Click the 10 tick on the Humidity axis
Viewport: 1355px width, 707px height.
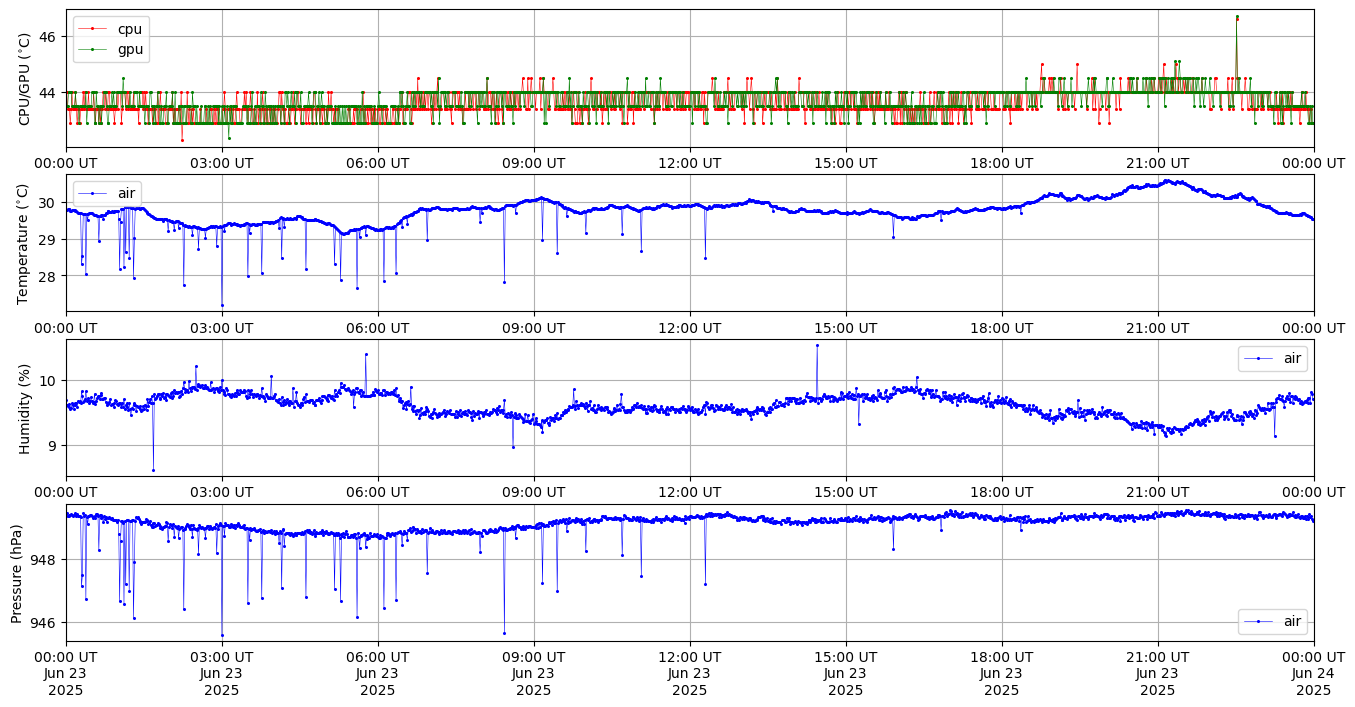click(50, 380)
